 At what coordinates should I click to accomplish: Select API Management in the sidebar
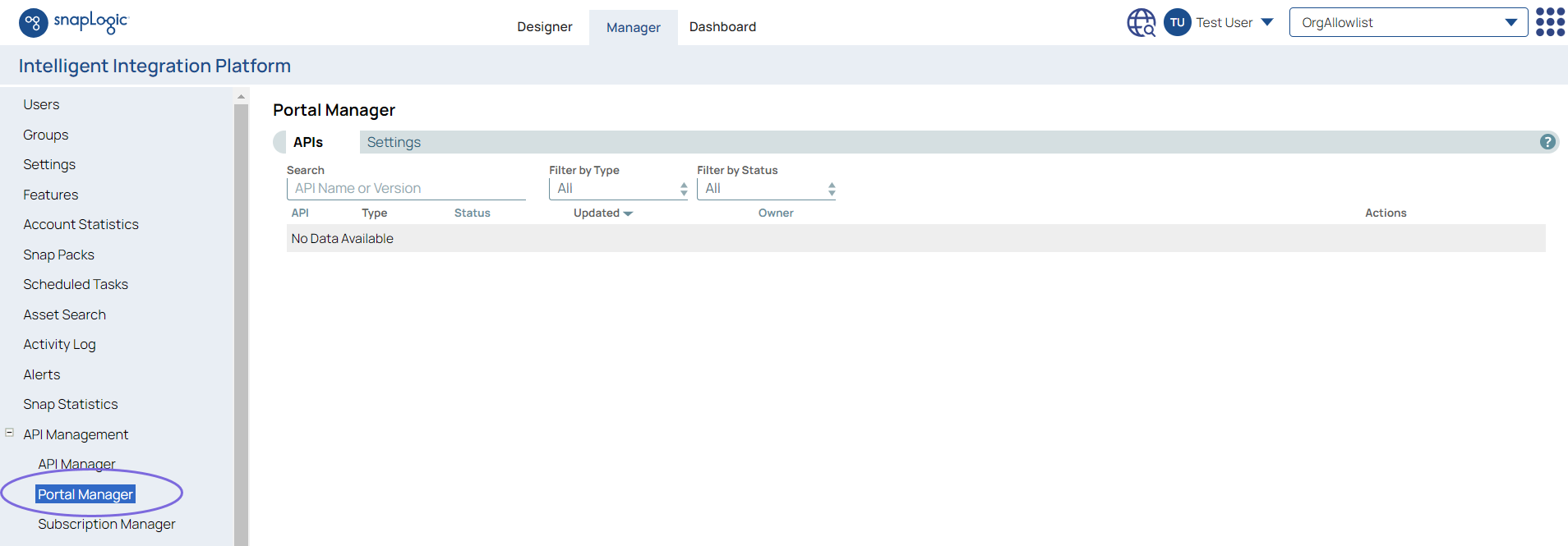76,434
